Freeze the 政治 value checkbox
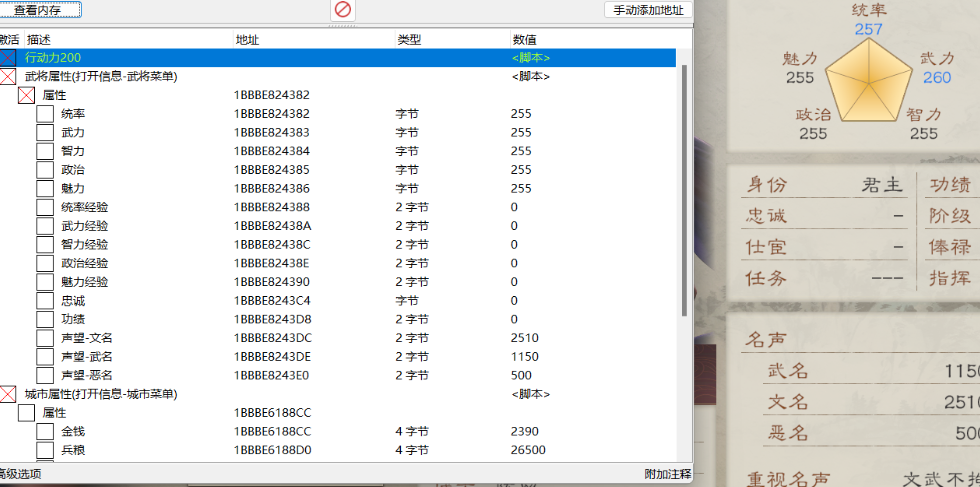The width and height of the screenshot is (980, 487). click(45, 170)
